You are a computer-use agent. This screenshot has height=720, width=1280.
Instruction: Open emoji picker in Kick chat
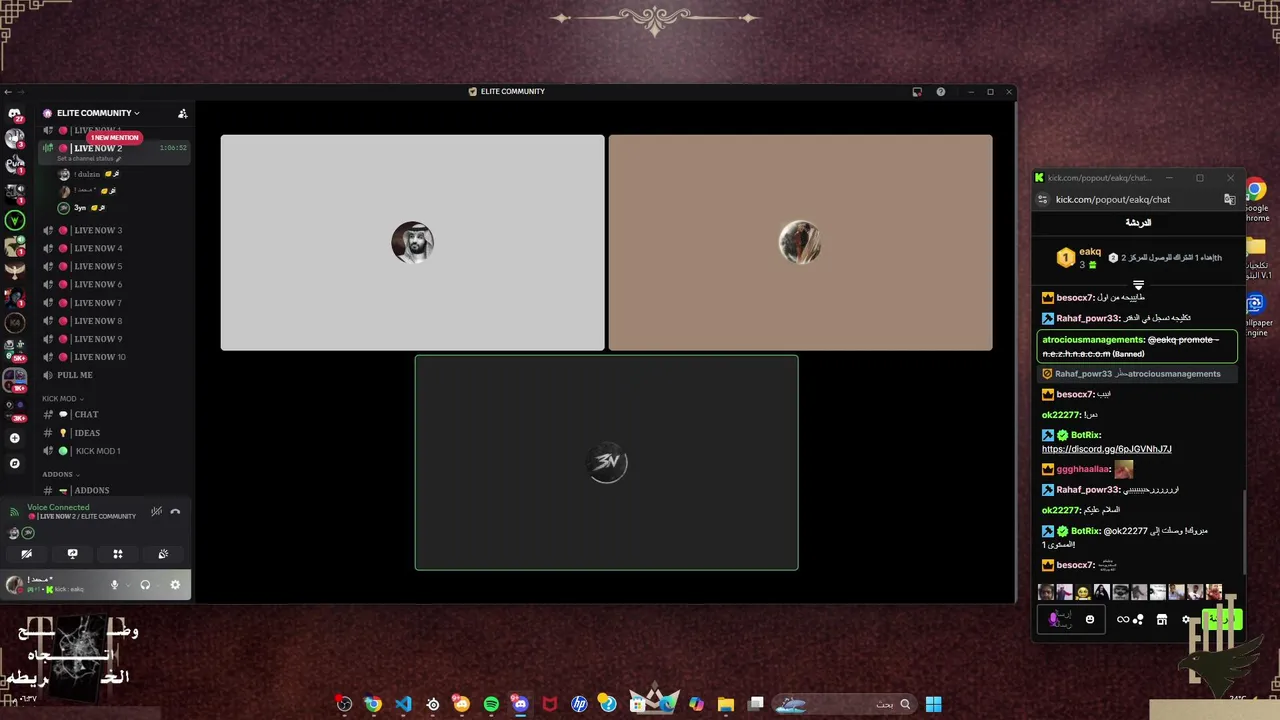pos(1090,620)
